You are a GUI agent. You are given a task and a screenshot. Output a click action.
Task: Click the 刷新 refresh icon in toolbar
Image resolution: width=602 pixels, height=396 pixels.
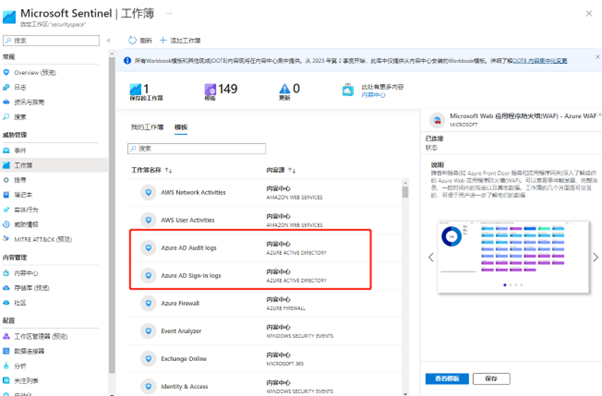[x=132, y=40]
